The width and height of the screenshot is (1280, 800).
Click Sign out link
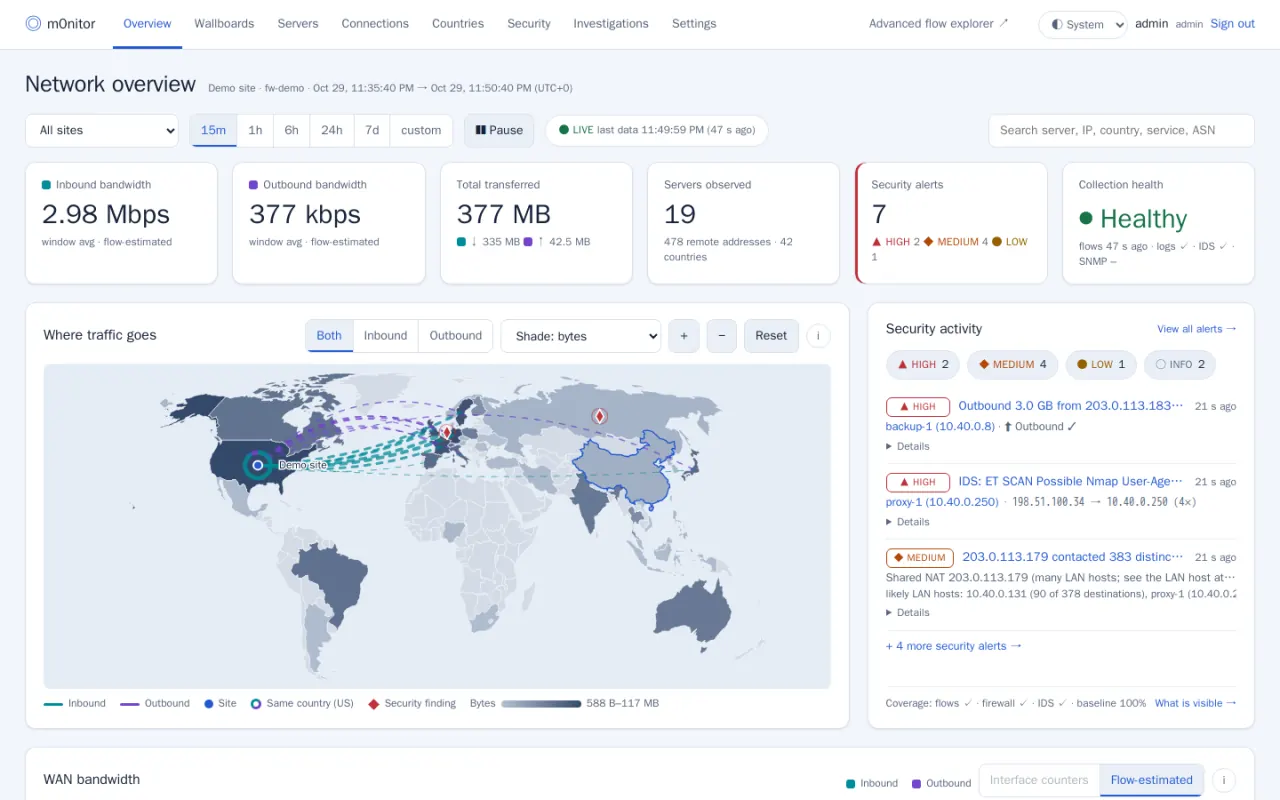1232,24
